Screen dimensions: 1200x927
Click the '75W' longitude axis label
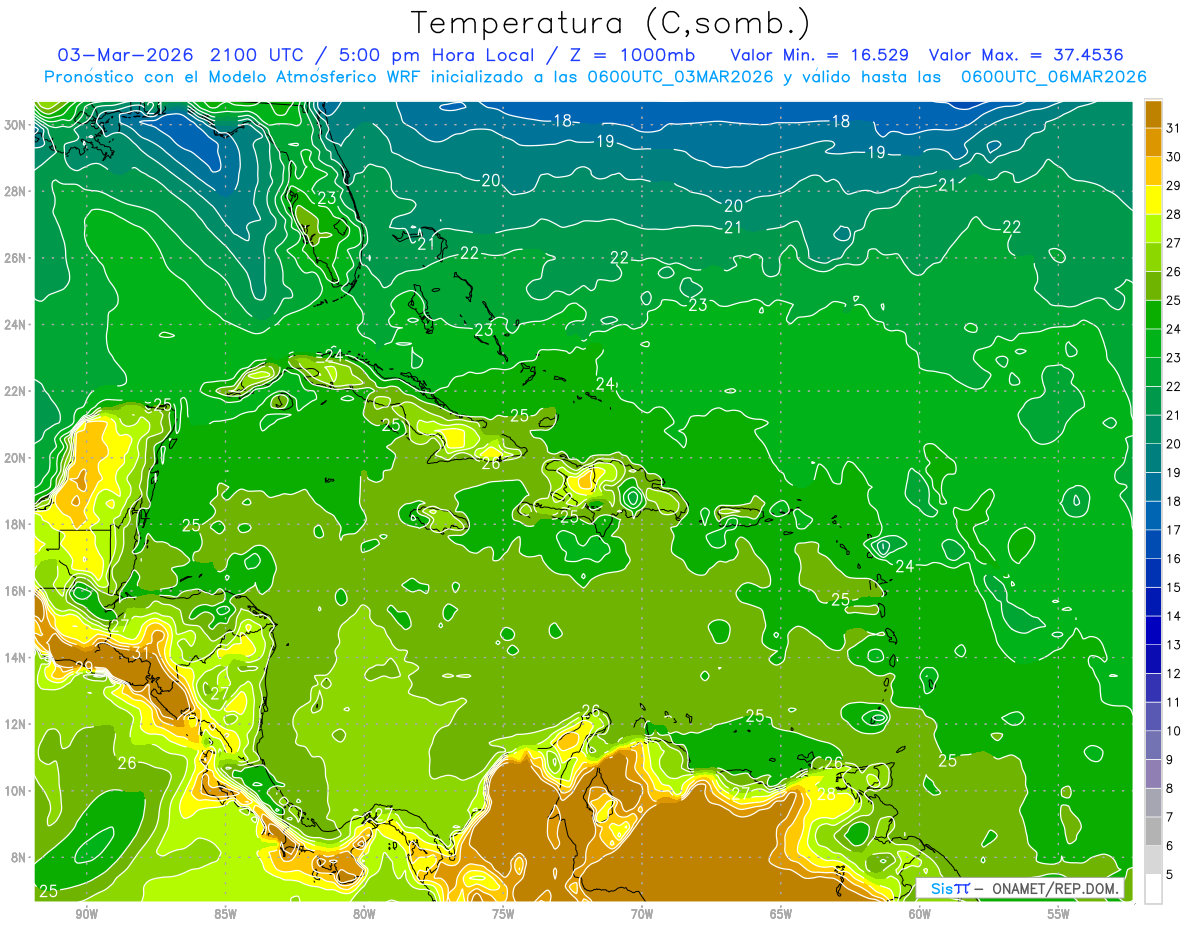pyautogui.click(x=503, y=914)
